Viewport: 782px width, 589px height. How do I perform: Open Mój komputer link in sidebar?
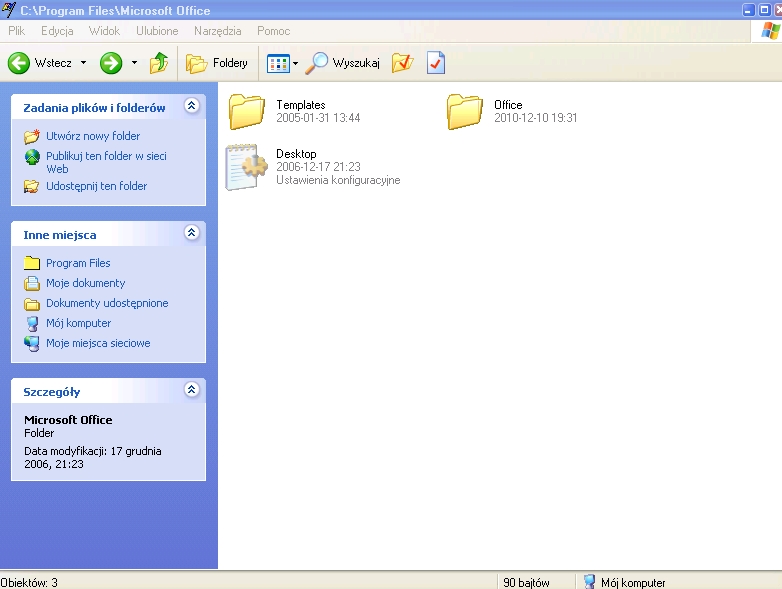78,323
